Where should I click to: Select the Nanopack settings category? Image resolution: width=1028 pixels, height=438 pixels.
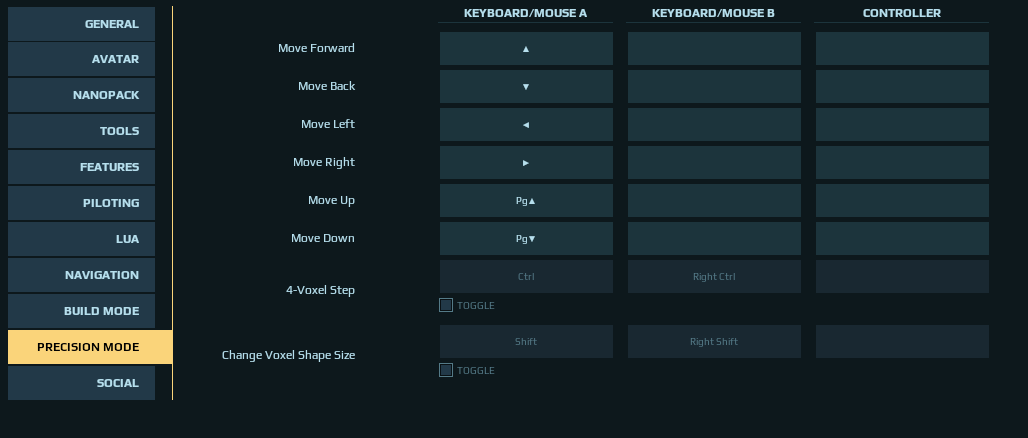[81, 95]
